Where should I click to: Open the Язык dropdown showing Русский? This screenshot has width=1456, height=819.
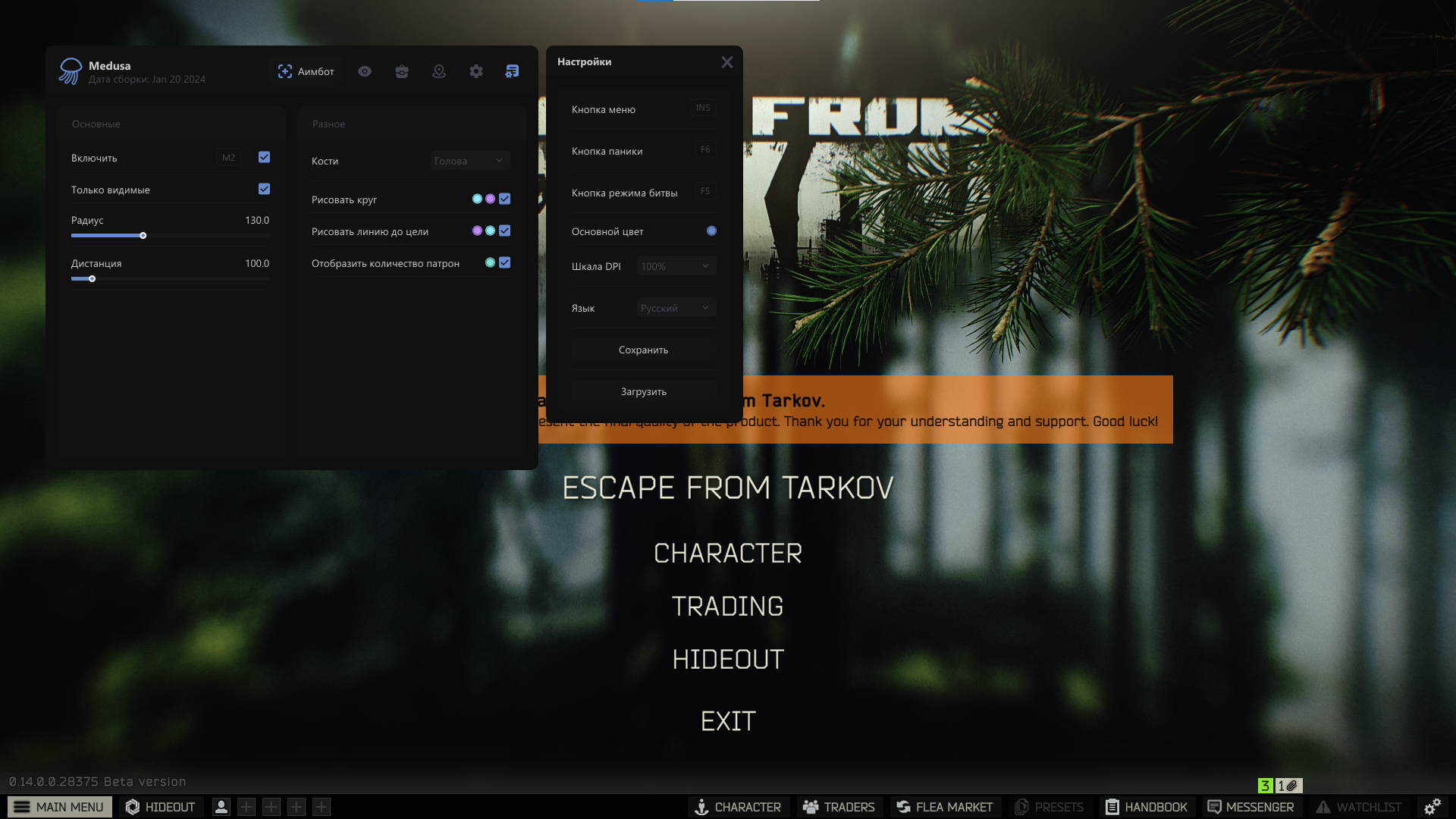pos(676,308)
